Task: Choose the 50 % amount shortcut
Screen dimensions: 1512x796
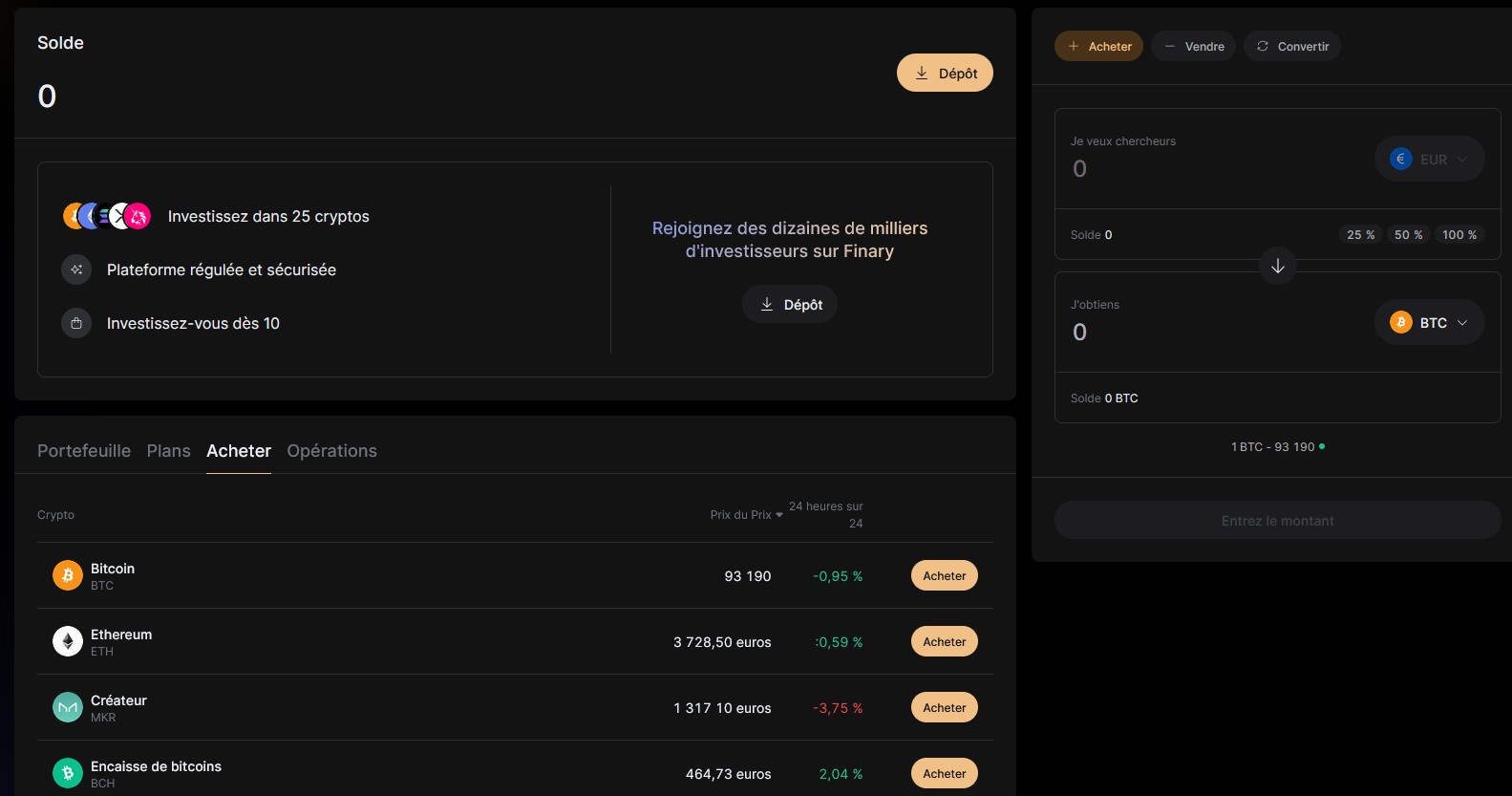Action: coord(1409,234)
